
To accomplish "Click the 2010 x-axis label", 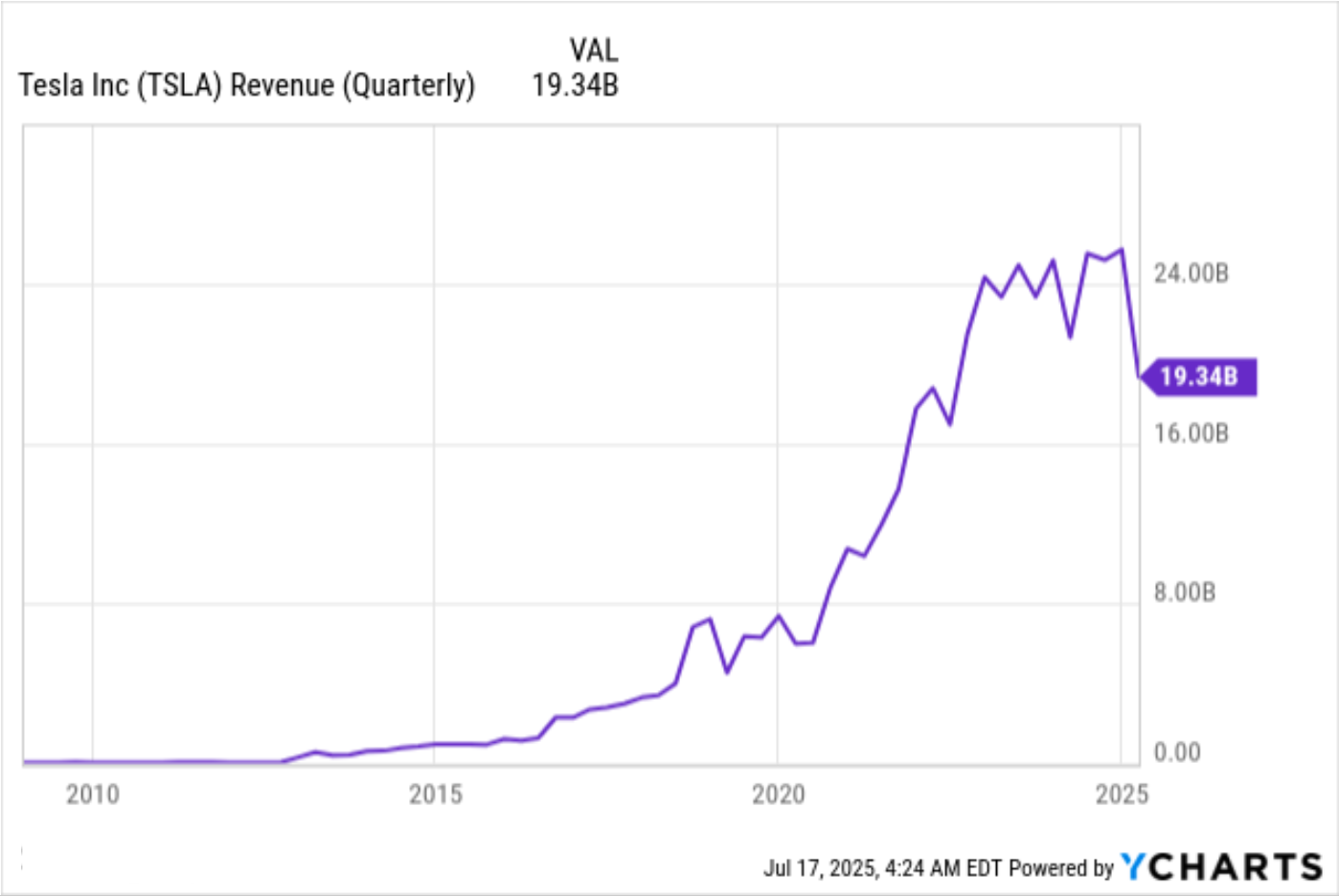I will coord(93,795).
